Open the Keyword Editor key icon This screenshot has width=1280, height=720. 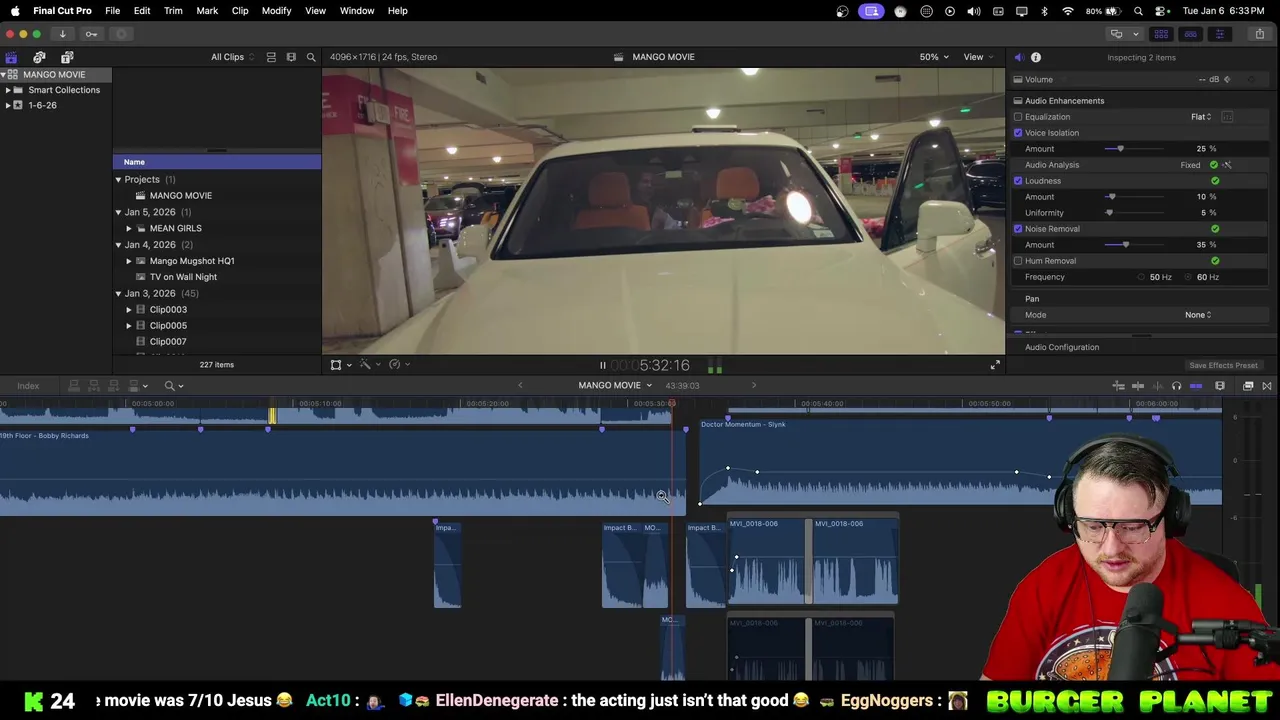click(x=91, y=34)
